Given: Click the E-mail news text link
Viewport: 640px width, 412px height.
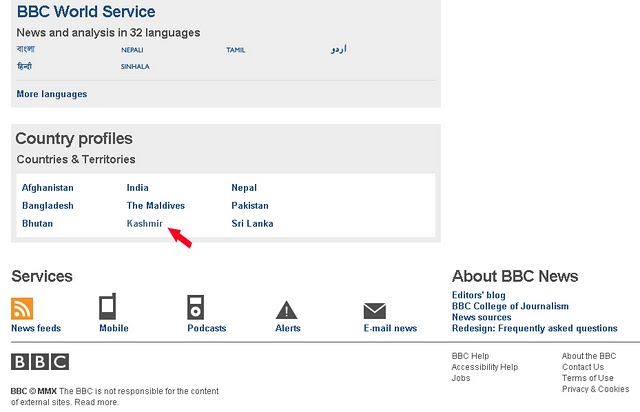Looking at the screenshot, I should 390,328.
